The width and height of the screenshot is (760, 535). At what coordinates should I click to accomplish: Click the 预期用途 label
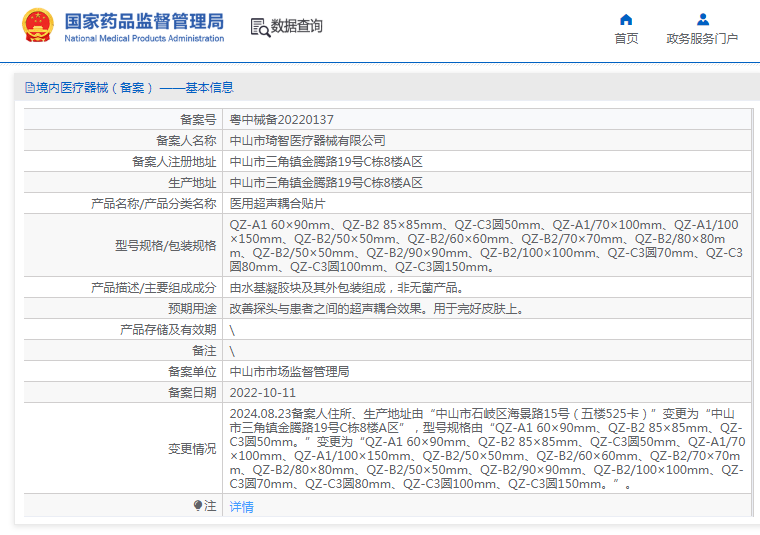(192, 309)
